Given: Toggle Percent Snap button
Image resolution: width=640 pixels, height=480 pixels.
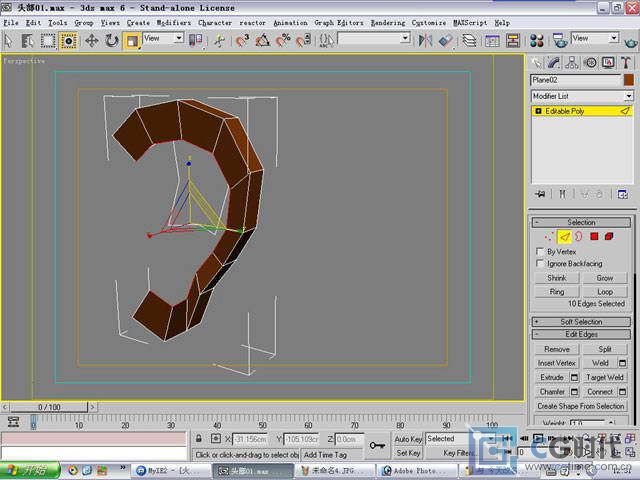Looking at the screenshot, I should pos(283,40).
